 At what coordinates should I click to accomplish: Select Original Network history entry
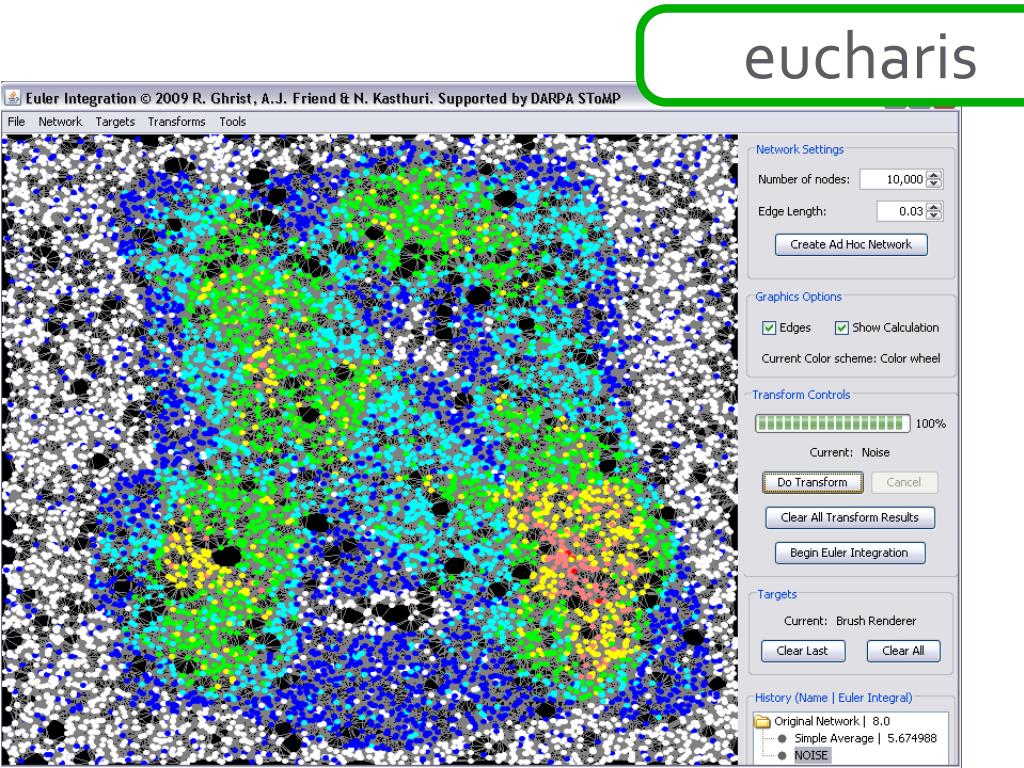831,721
